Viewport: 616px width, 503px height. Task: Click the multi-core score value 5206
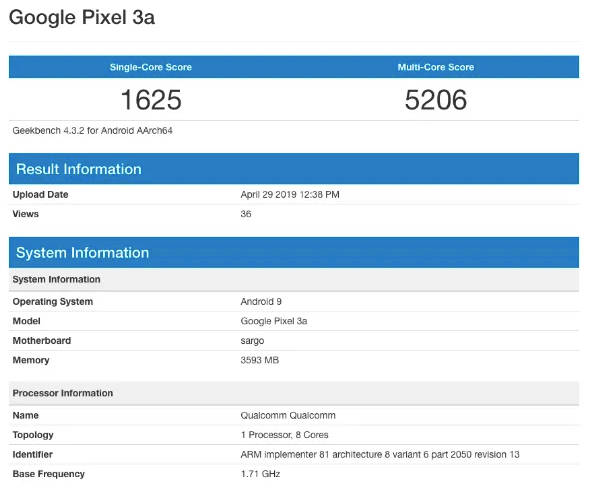pos(435,99)
